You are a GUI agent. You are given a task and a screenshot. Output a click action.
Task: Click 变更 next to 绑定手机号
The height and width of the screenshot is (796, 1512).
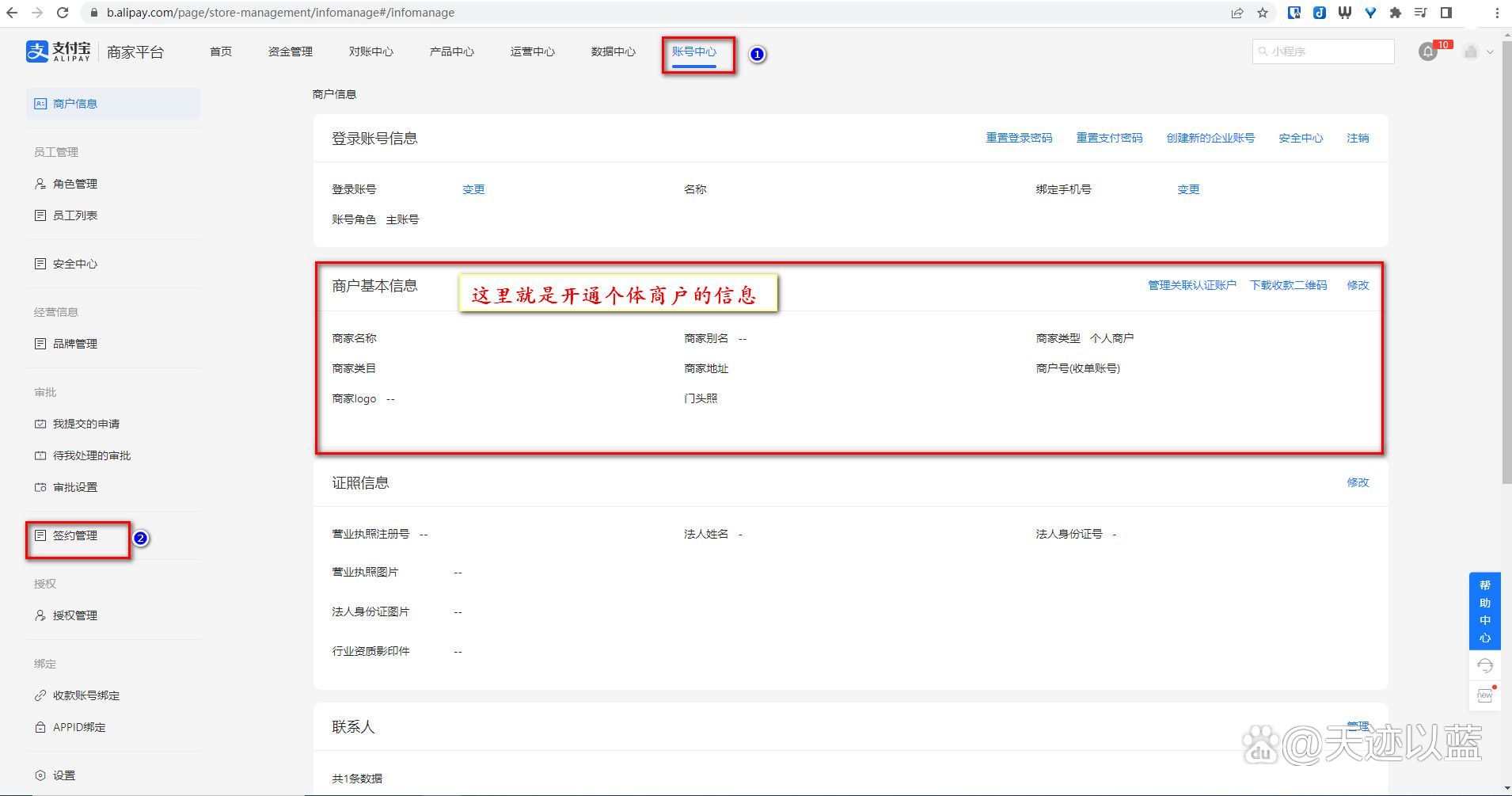coord(1188,189)
